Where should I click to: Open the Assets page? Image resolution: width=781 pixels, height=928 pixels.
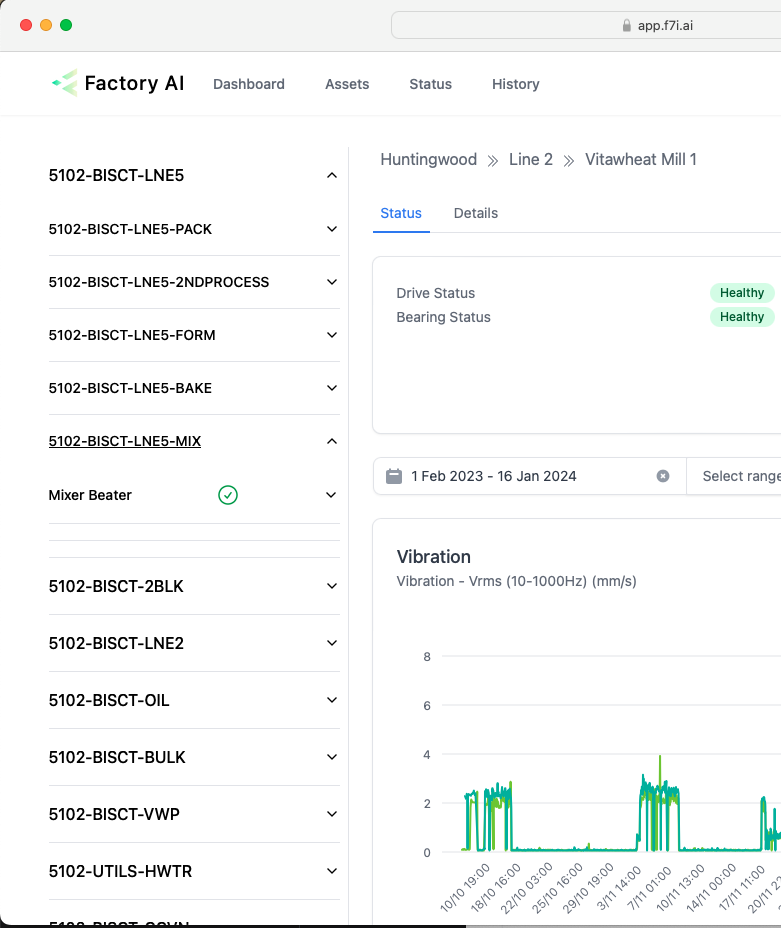click(347, 84)
